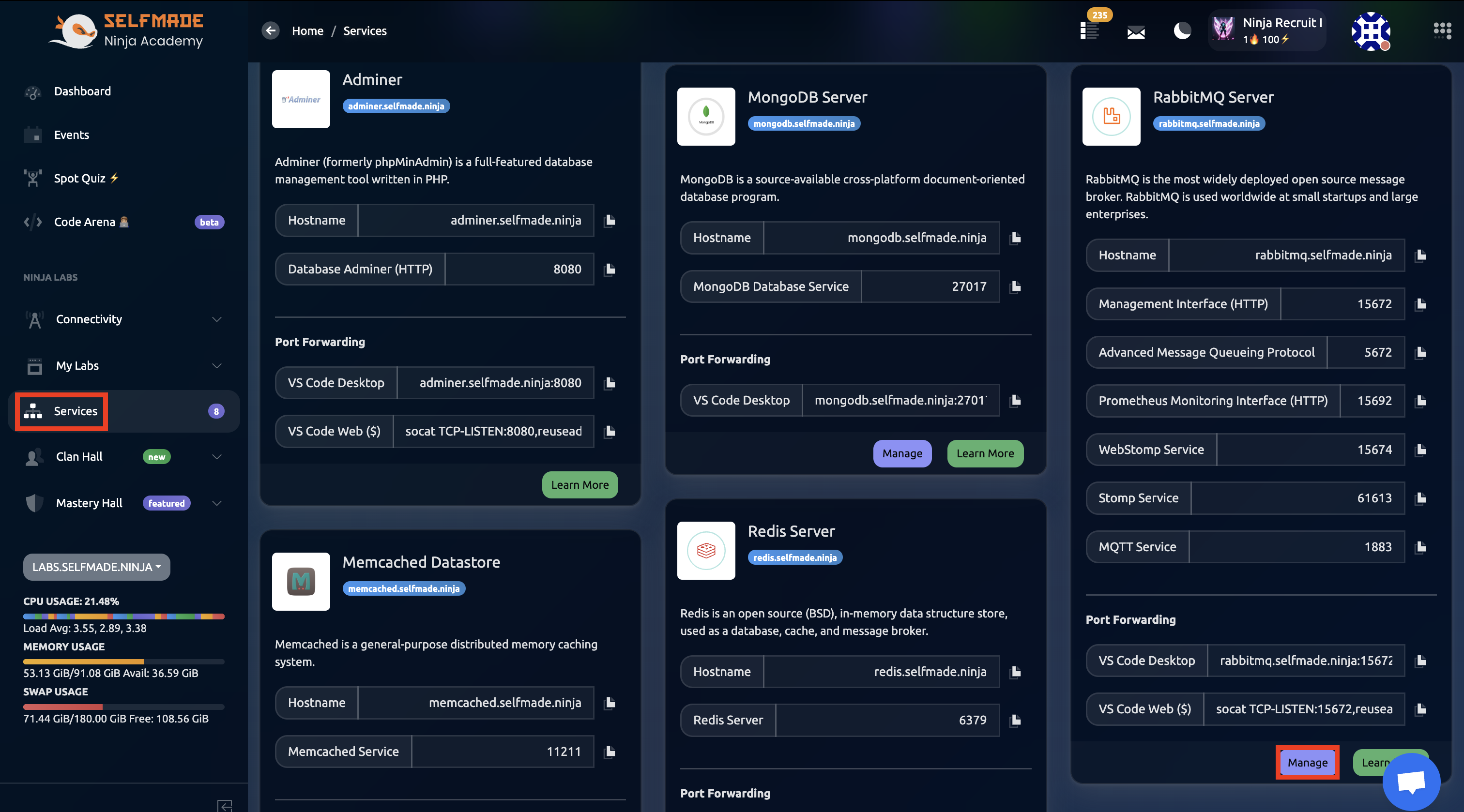Image resolution: width=1464 pixels, height=812 pixels.
Task: Copy RabbitMQ Management Interface port 15672
Action: pos(1420,304)
